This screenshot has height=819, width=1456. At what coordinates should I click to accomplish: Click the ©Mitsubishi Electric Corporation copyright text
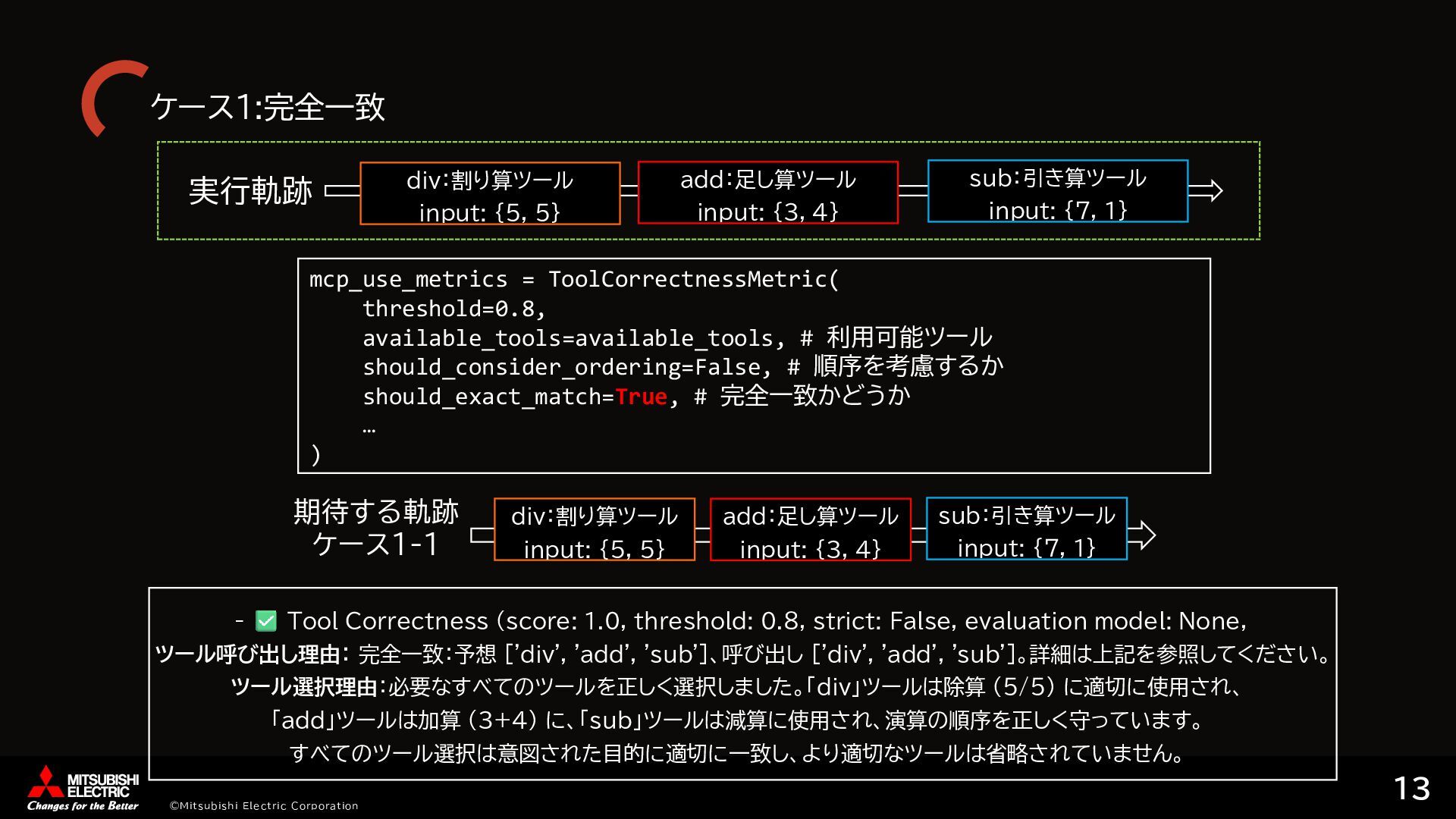click(x=263, y=805)
